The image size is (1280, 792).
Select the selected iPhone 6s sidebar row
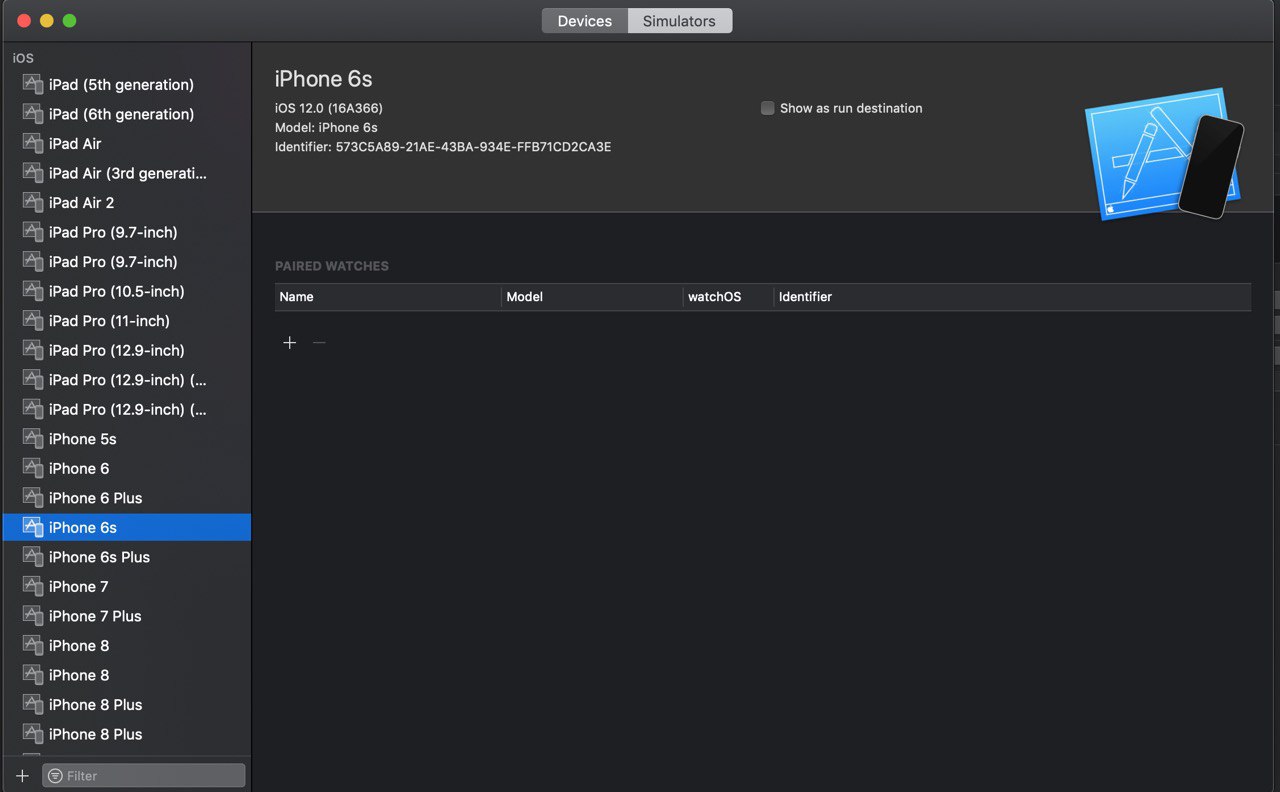tap(127, 527)
